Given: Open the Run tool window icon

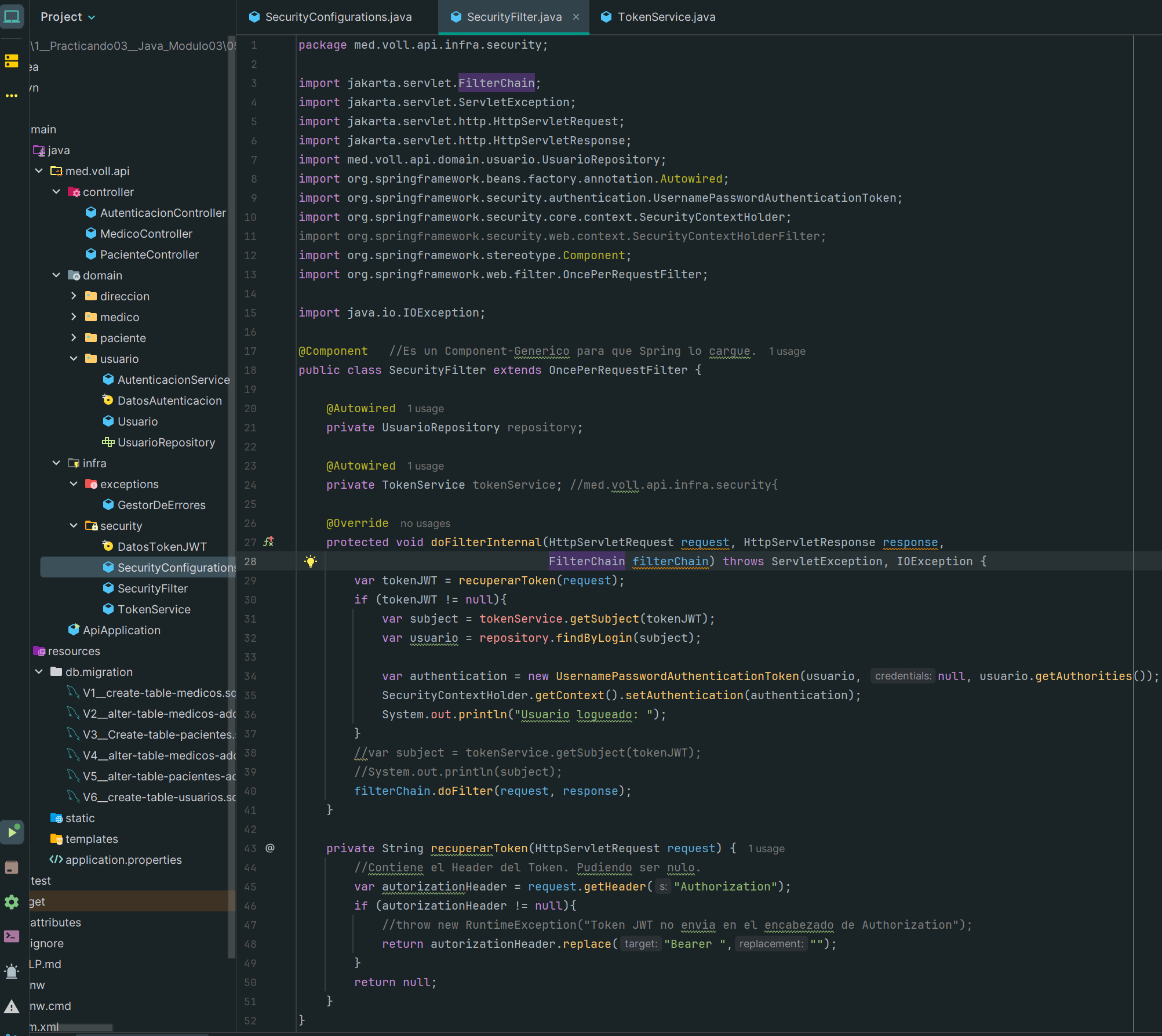Looking at the screenshot, I should click(12, 832).
